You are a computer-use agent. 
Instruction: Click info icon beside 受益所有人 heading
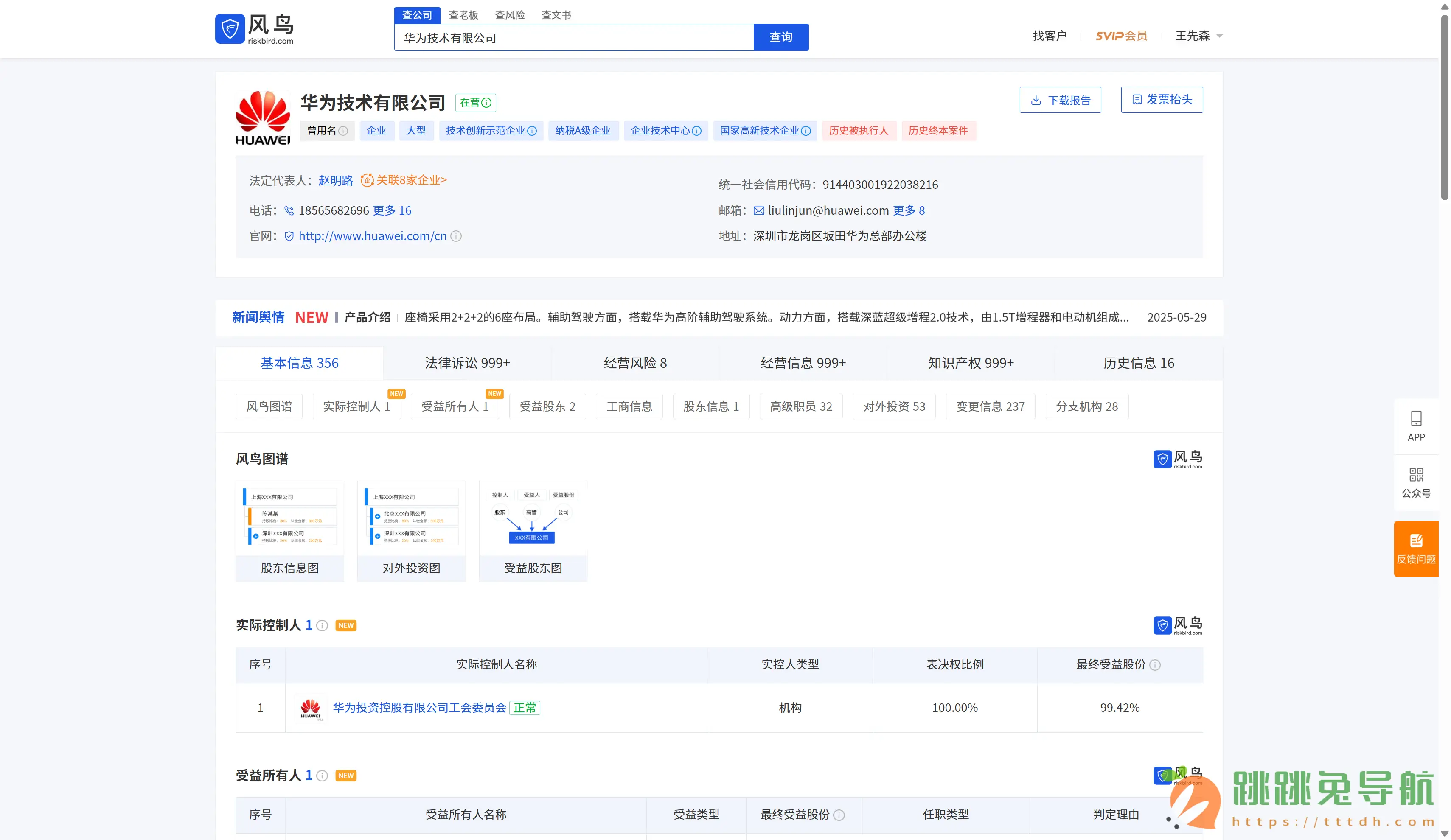[323, 776]
